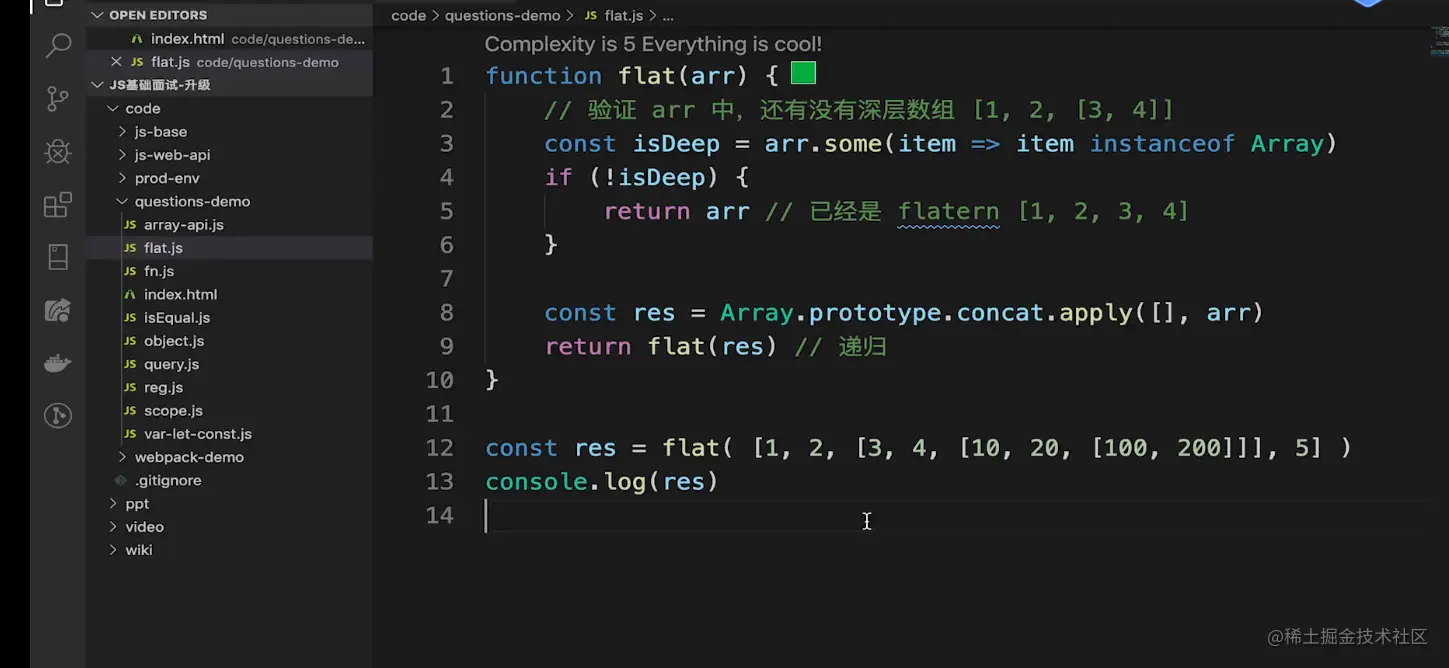This screenshot has height=668, width=1449.
Task: Expand the js-base folder
Action: pyautogui.click(x=122, y=131)
